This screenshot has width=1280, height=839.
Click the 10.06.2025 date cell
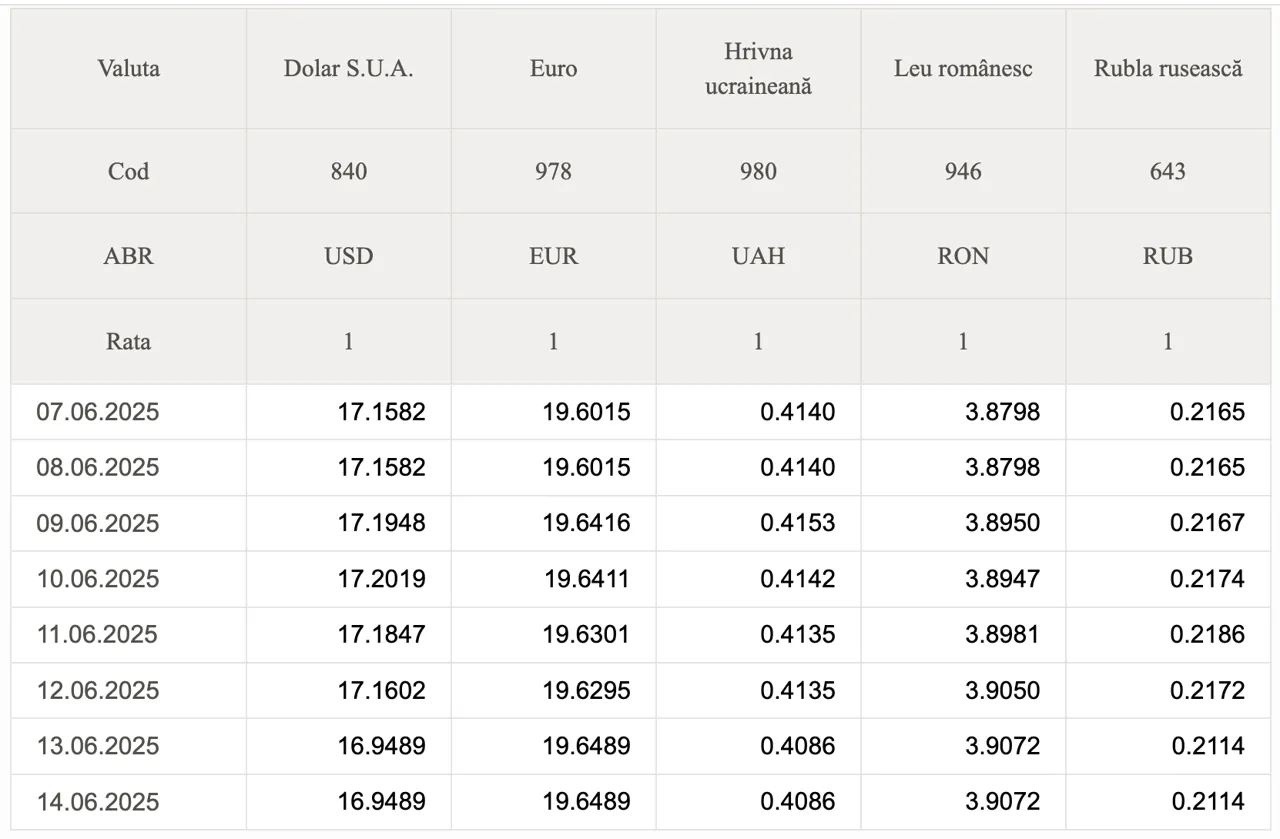[x=129, y=579]
